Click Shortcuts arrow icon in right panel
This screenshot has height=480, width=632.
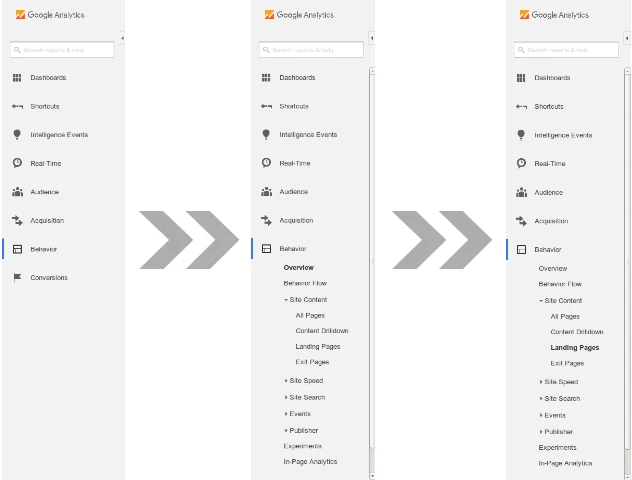tap(522, 107)
